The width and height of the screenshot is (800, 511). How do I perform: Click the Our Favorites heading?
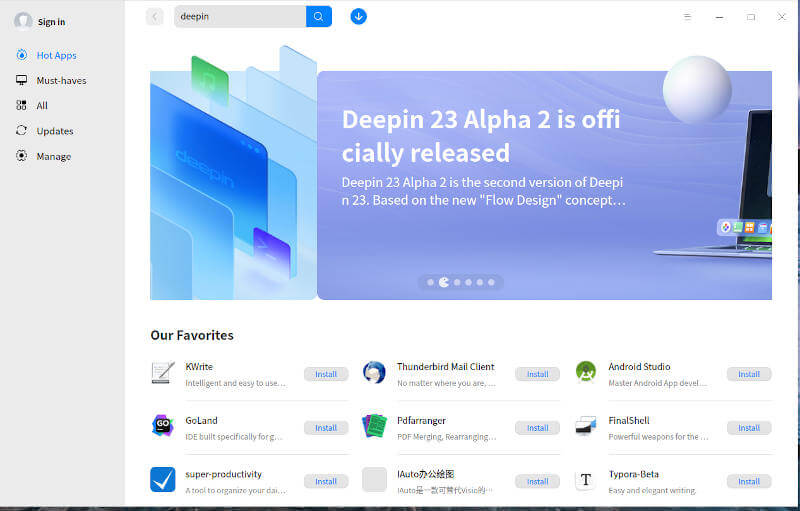192,335
